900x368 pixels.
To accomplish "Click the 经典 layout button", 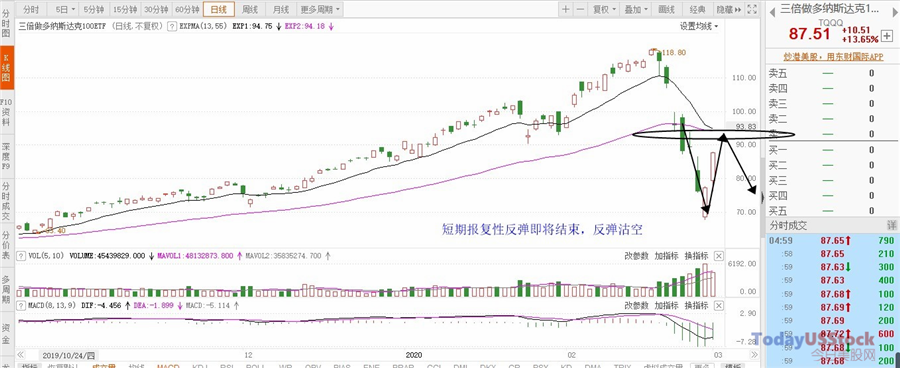I will pyautogui.click(x=696, y=9).
